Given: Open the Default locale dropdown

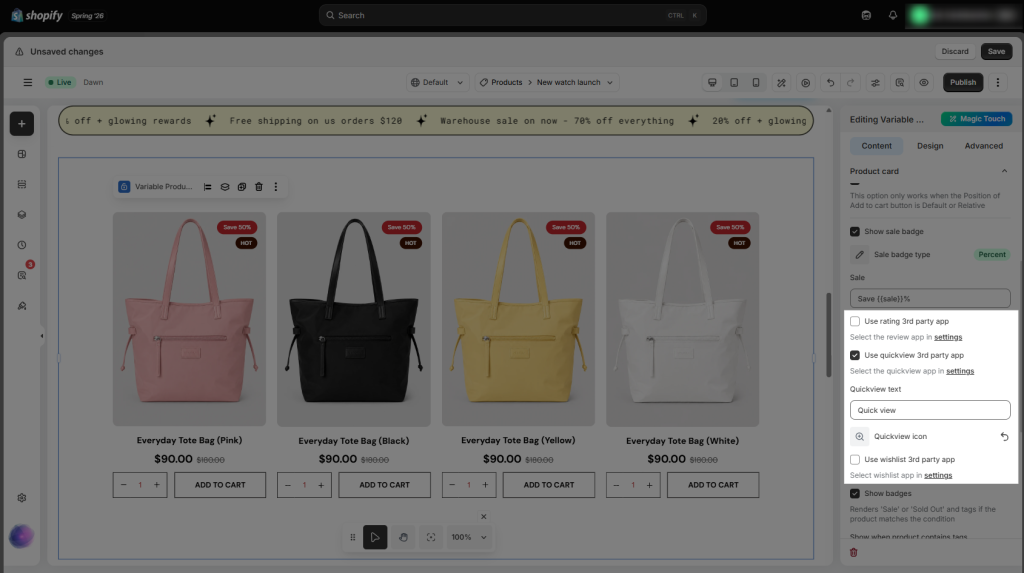Looking at the screenshot, I should pyautogui.click(x=437, y=82).
